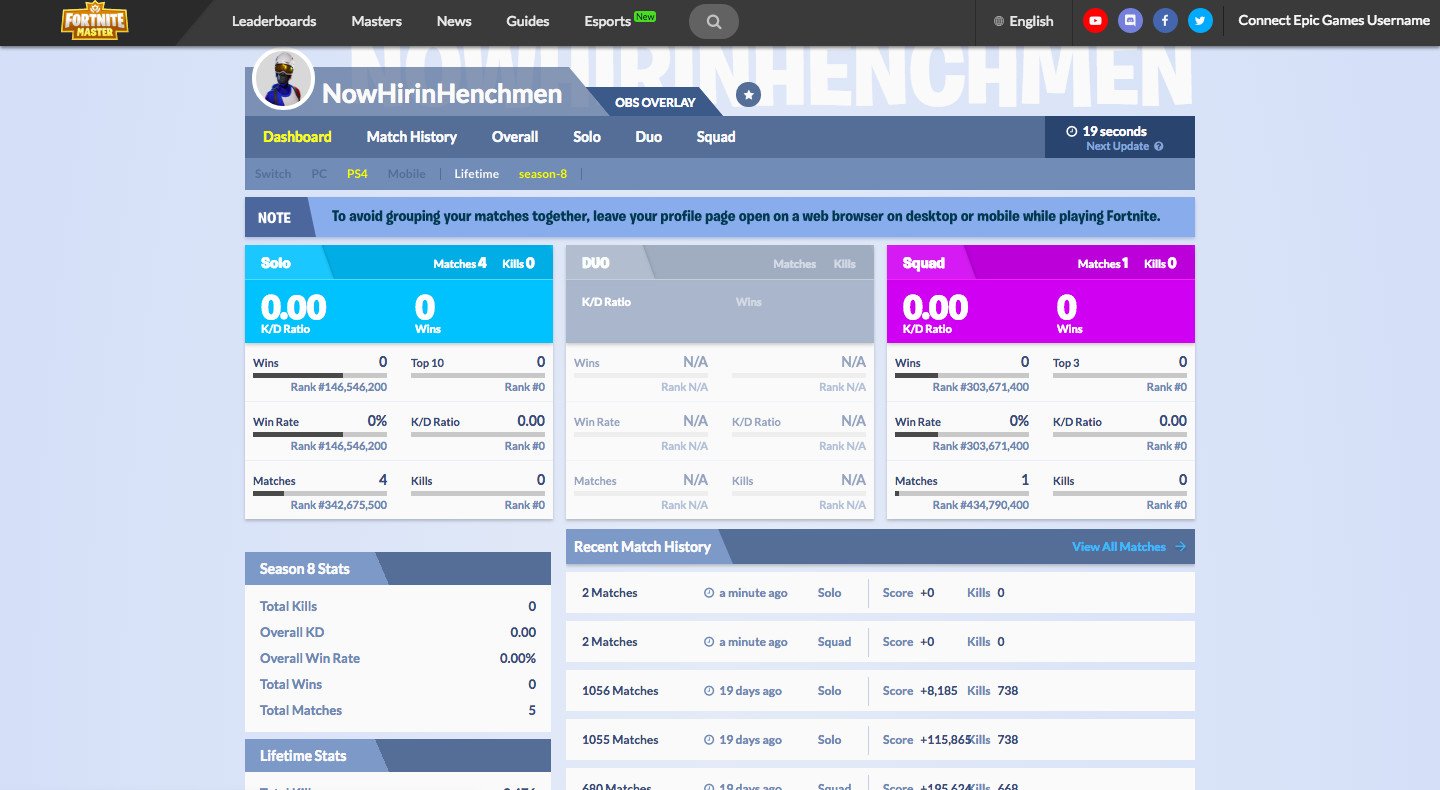1440x790 pixels.
Task: Click the '+8,185' score value
Action: 939,691
